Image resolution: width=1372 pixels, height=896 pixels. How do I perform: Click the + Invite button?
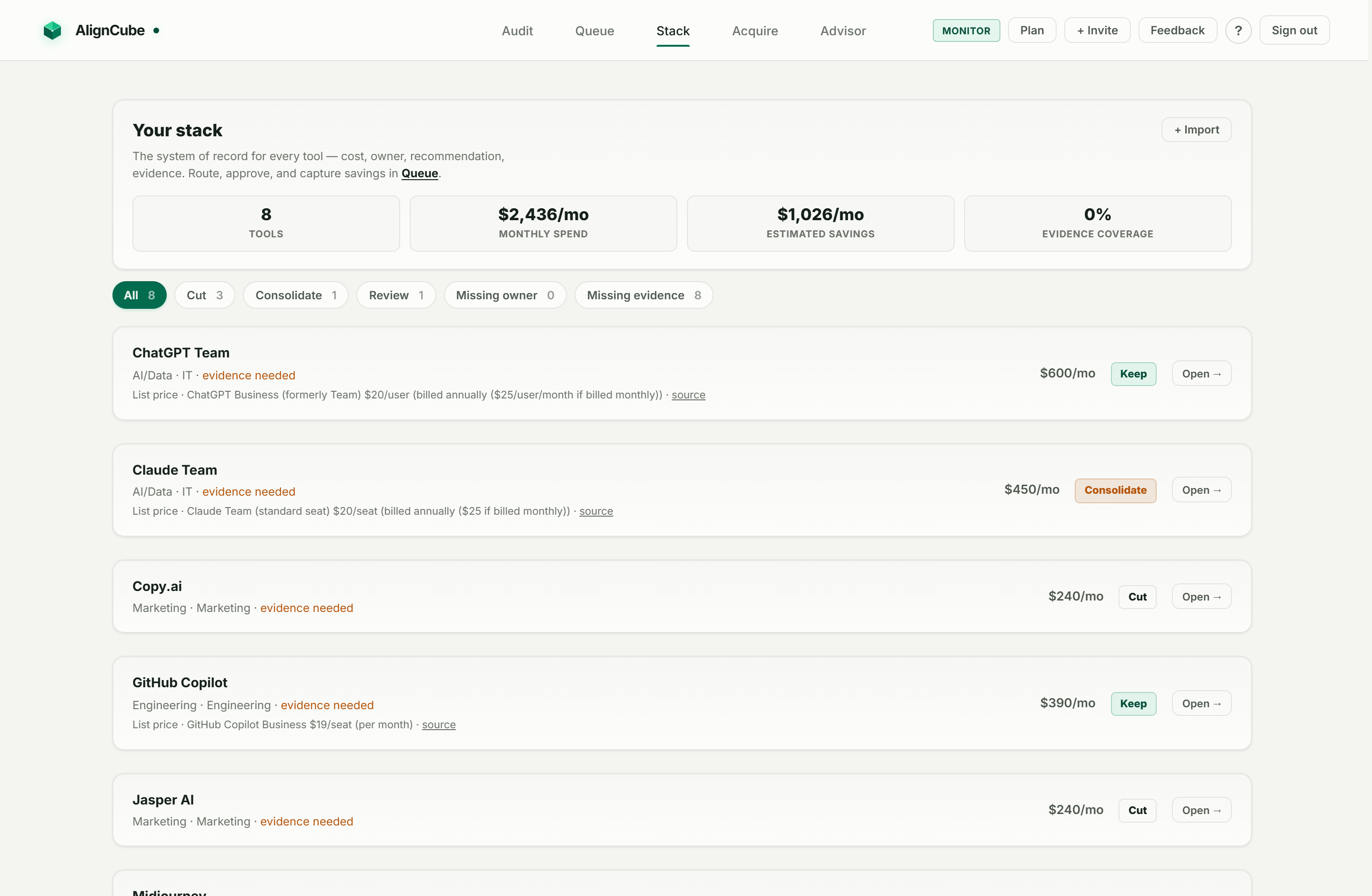coord(1097,30)
